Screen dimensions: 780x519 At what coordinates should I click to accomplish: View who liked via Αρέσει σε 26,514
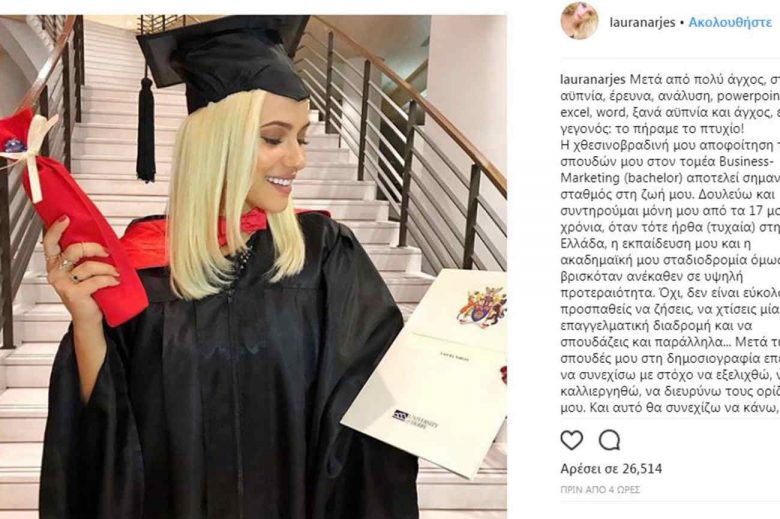[x=611, y=468]
